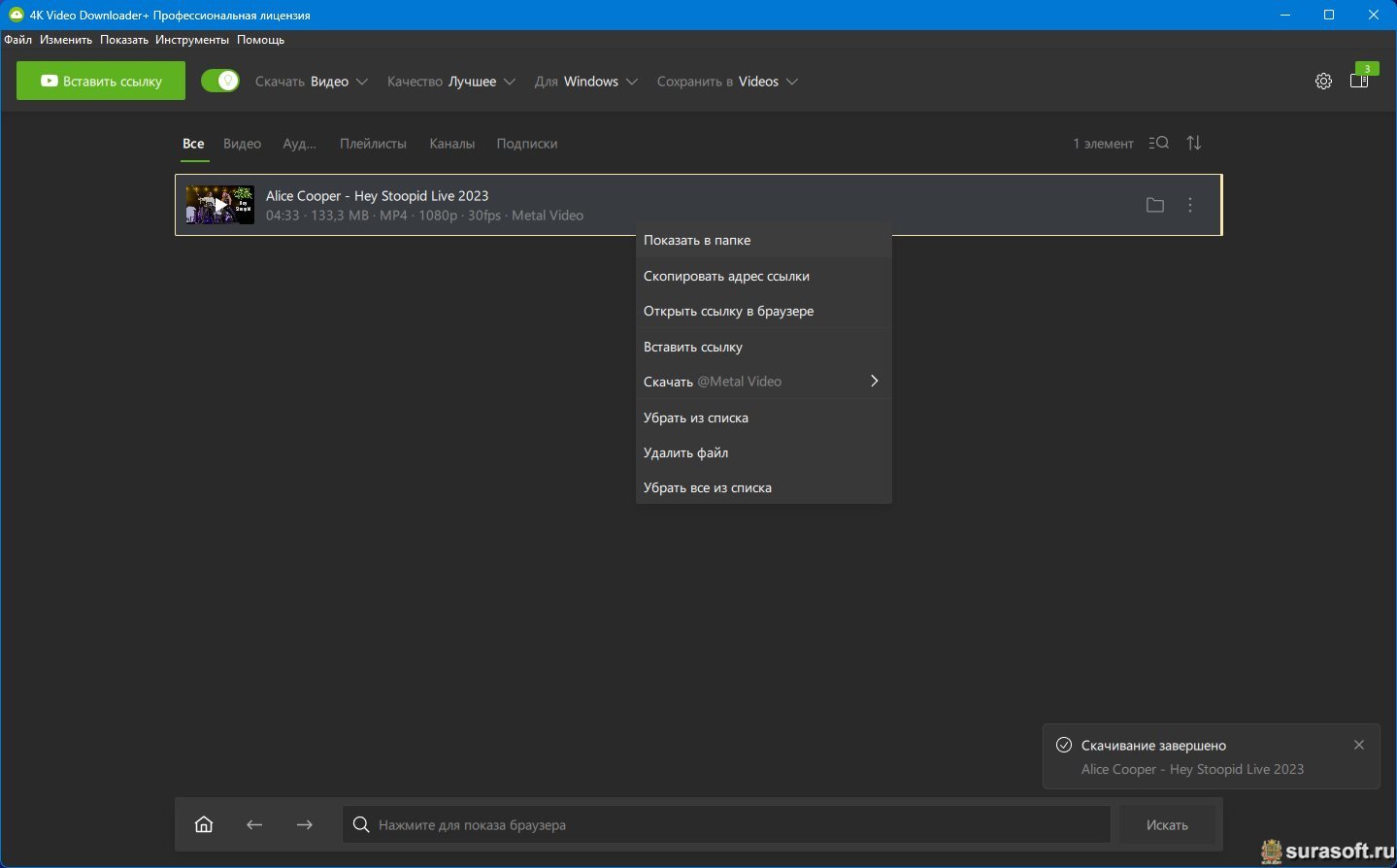Image resolution: width=1397 pixels, height=868 pixels.
Task: Open the folder icon on Alice Cooper item
Action: (1154, 205)
